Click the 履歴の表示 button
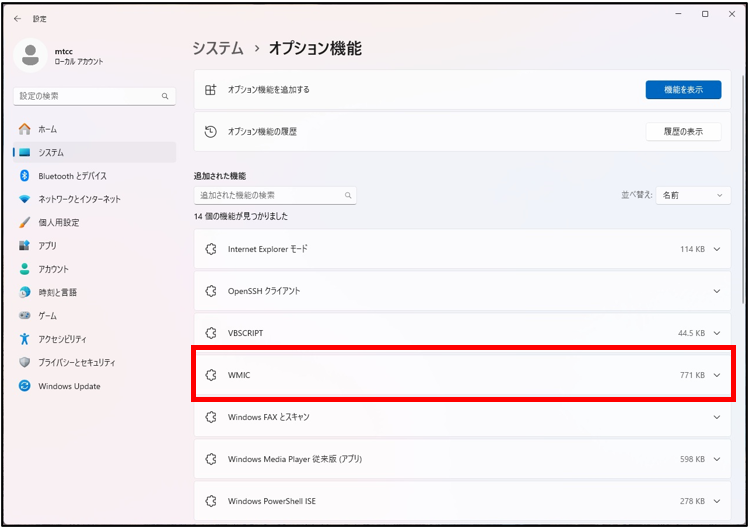Screen dimensions: 750x530 coord(683,132)
